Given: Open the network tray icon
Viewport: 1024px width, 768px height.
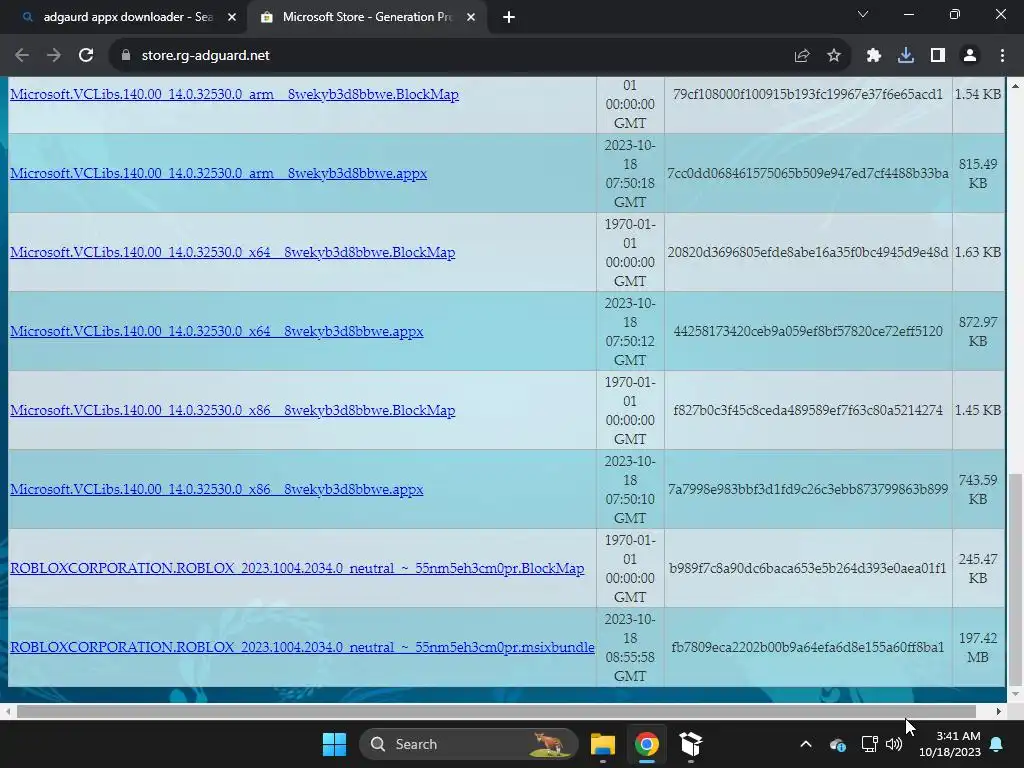Looking at the screenshot, I should point(869,744).
